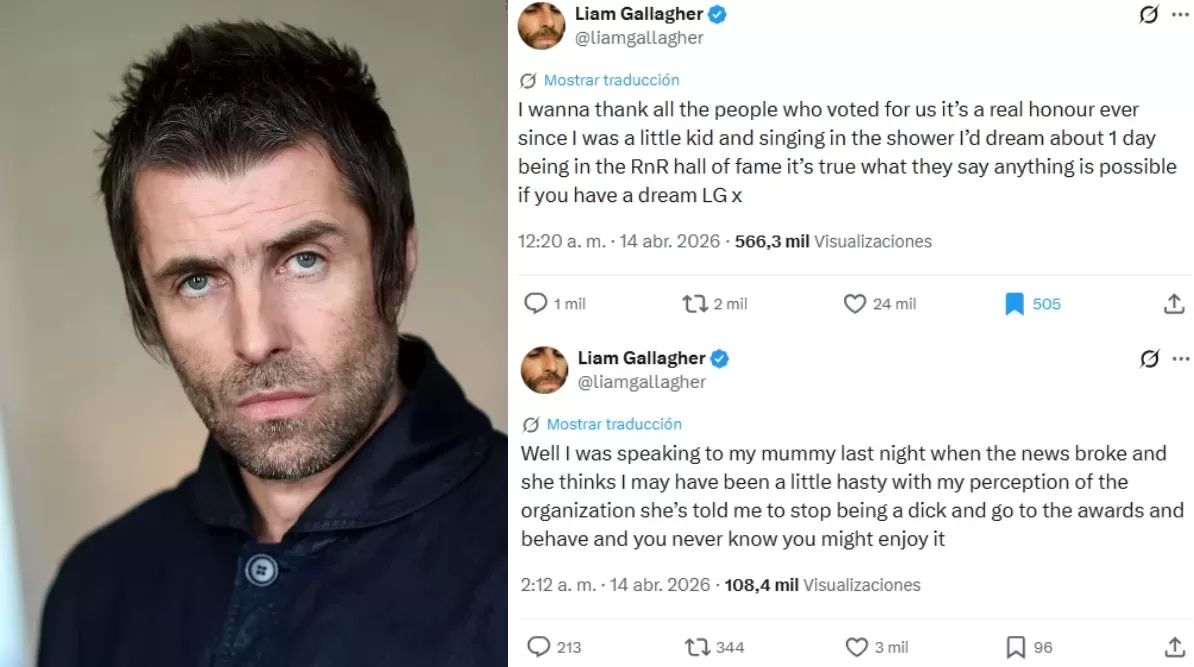Share the second tweet

point(1173,647)
